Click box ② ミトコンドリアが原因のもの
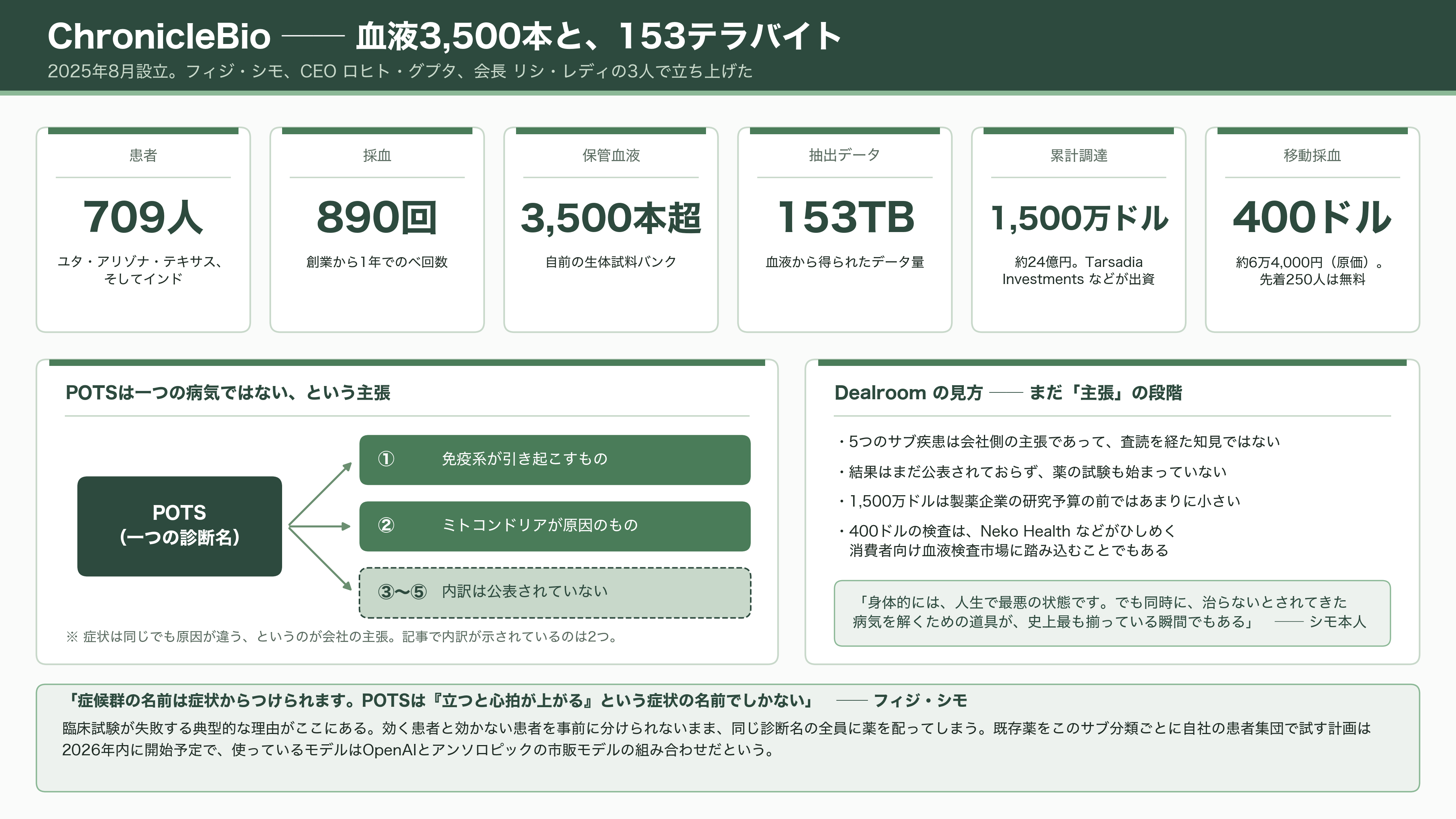The width and height of the screenshot is (1456, 819). [x=555, y=526]
